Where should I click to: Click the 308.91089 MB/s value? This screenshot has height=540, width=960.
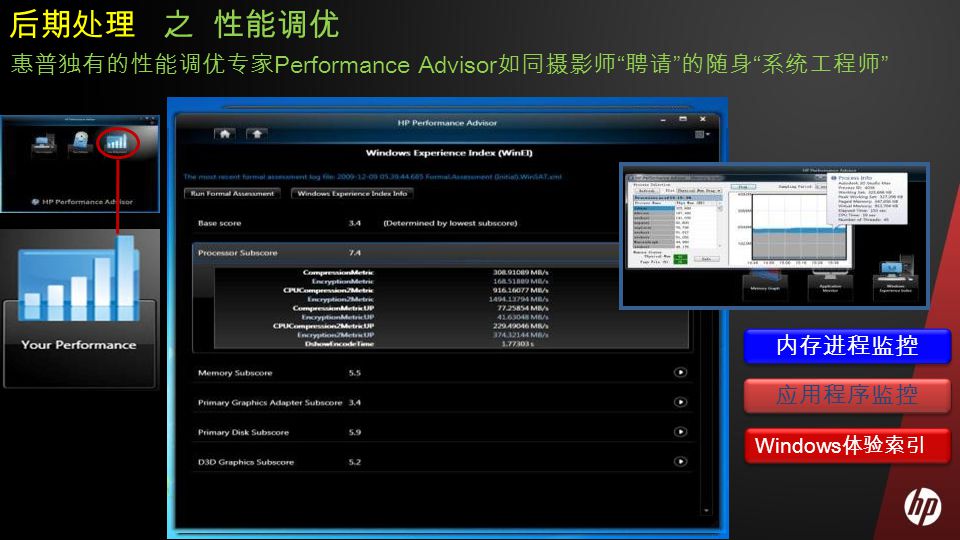click(520, 272)
